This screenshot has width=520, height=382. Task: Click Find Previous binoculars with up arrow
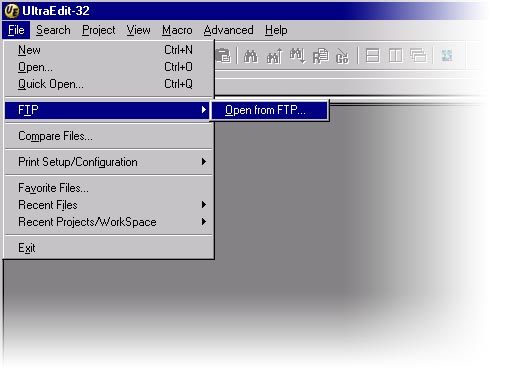tap(275, 56)
